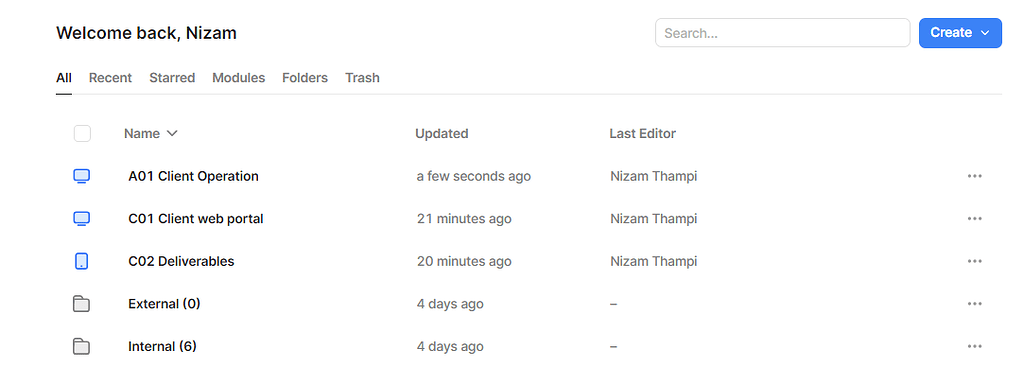
Task: Open more options for External (0) folder
Action: (x=974, y=304)
